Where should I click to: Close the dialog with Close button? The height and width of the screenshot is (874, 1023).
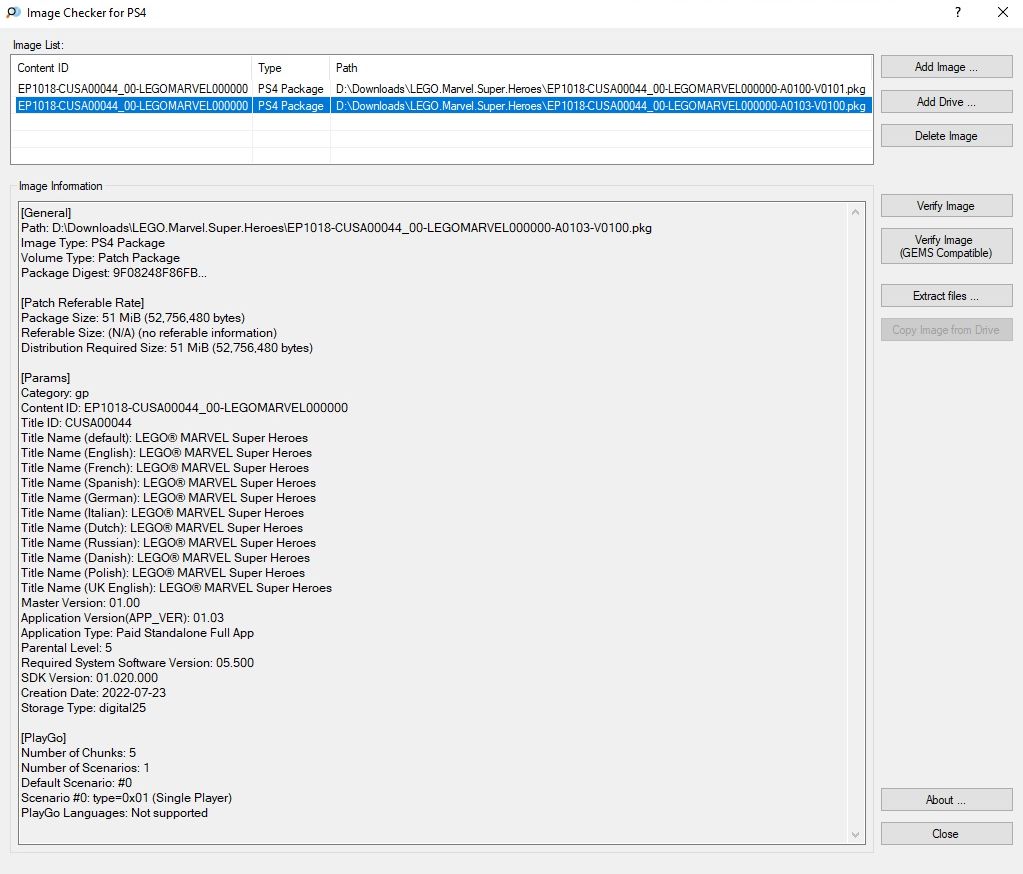point(946,834)
